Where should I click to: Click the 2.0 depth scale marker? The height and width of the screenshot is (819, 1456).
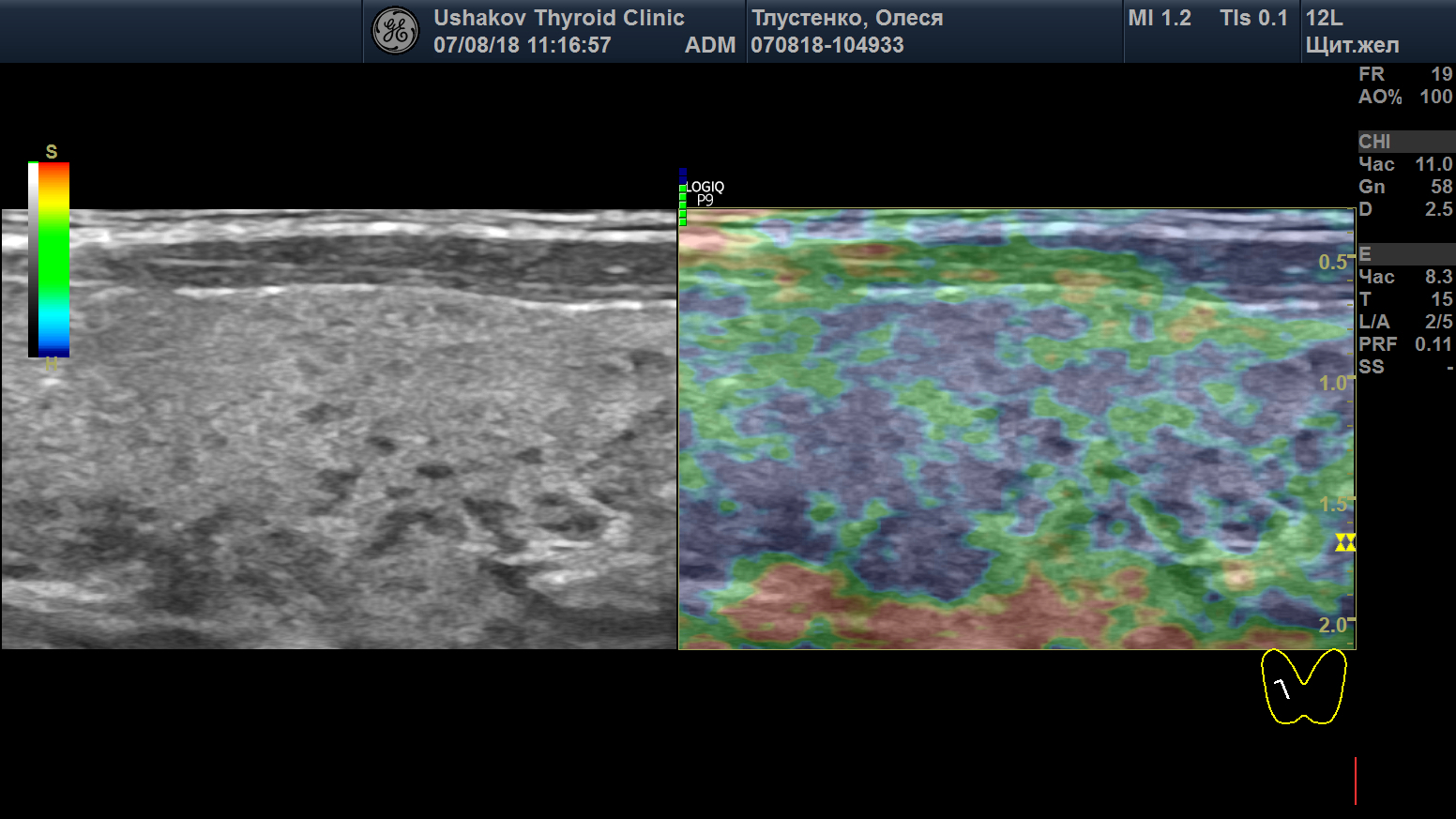coord(1334,625)
